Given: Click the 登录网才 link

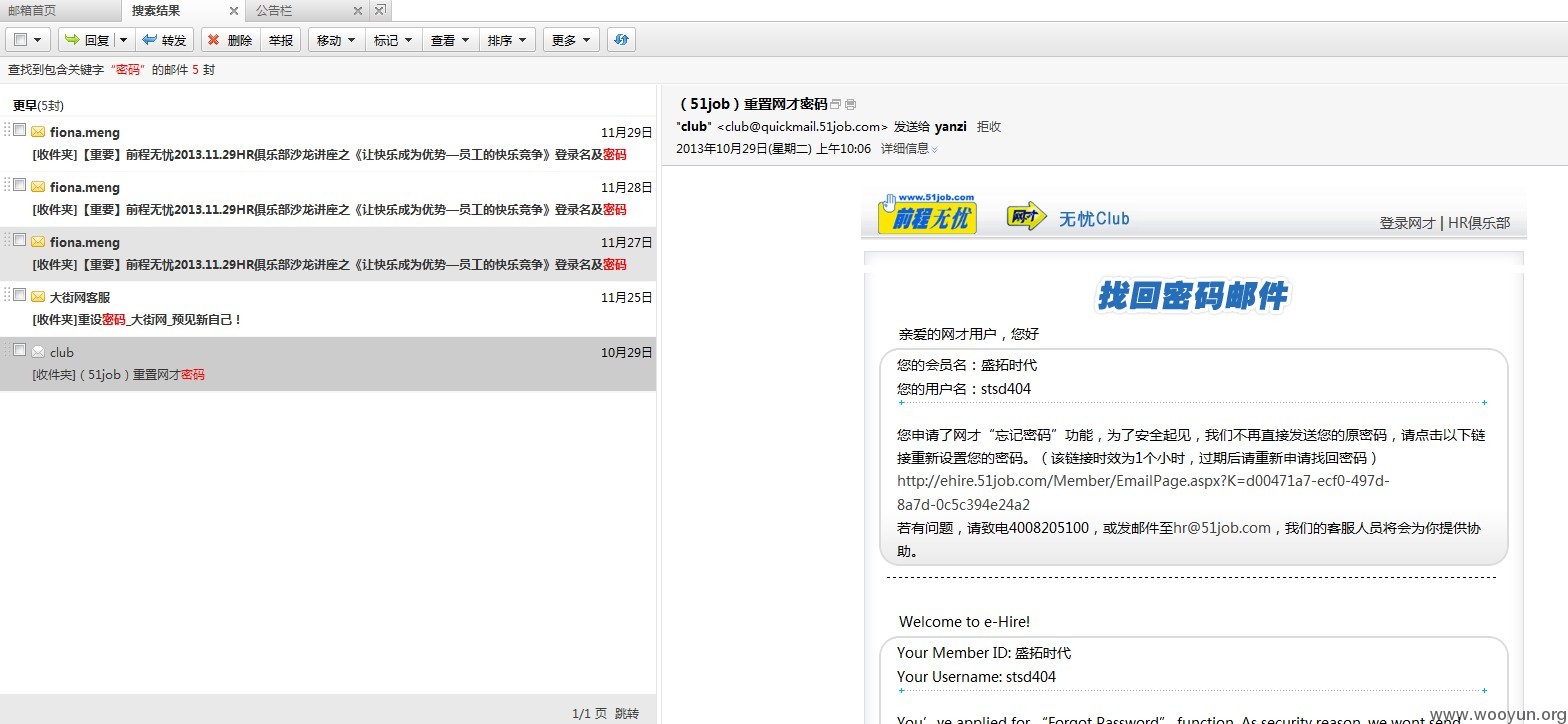Looking at the screenshot, I should click(x=1407, y=223).
